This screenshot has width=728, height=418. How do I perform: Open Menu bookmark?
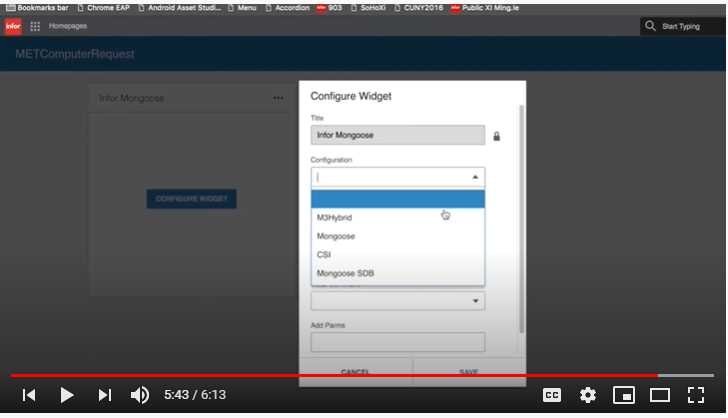(x=242, y=8)
